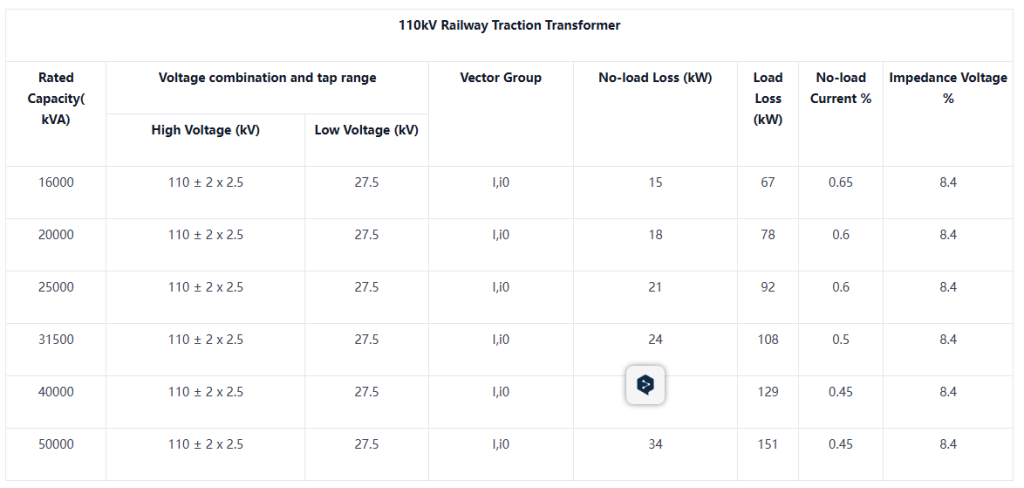The width and height of the screenshot is (1024, 488).
Task: Click the no-load loss value 34
Action: pyautogui.click(x=655, y=444)
